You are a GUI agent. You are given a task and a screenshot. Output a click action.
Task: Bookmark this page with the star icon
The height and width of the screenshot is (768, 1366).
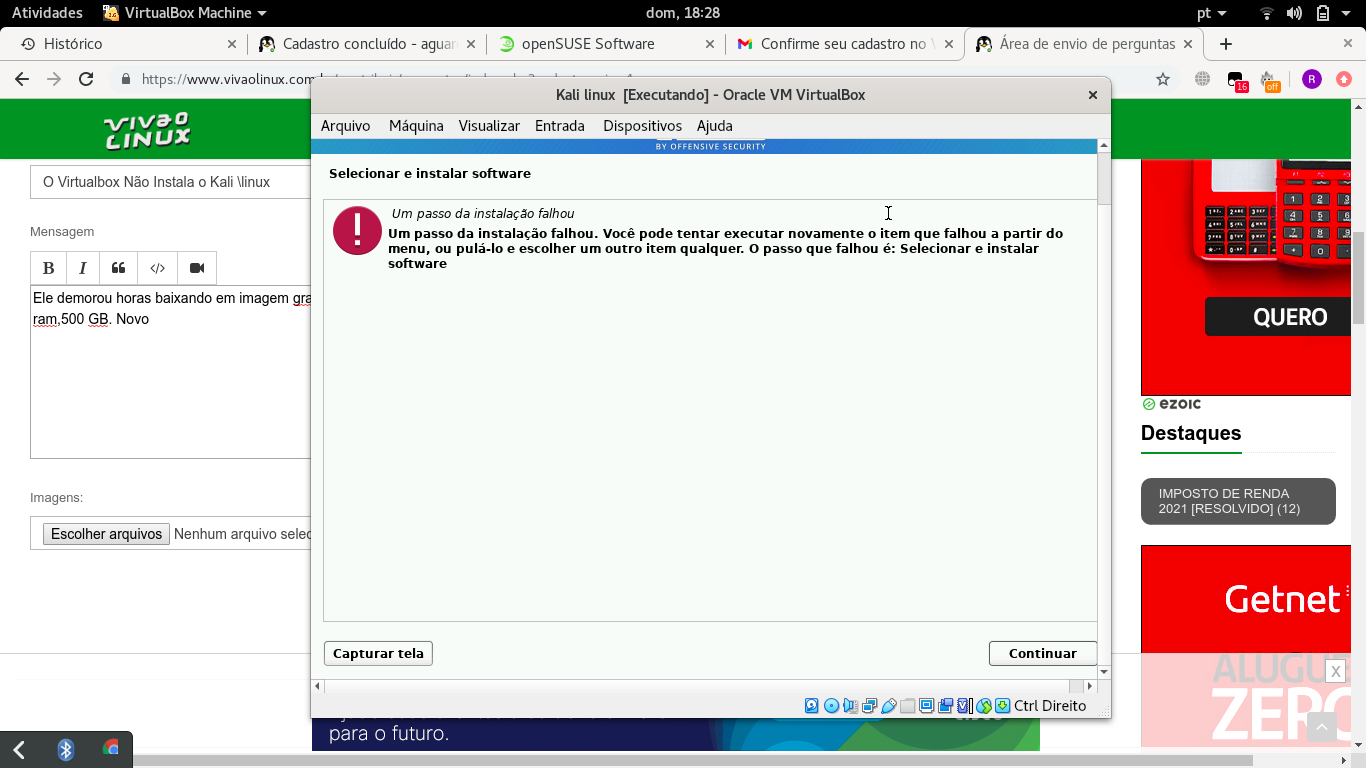(x=1163, y=79)
